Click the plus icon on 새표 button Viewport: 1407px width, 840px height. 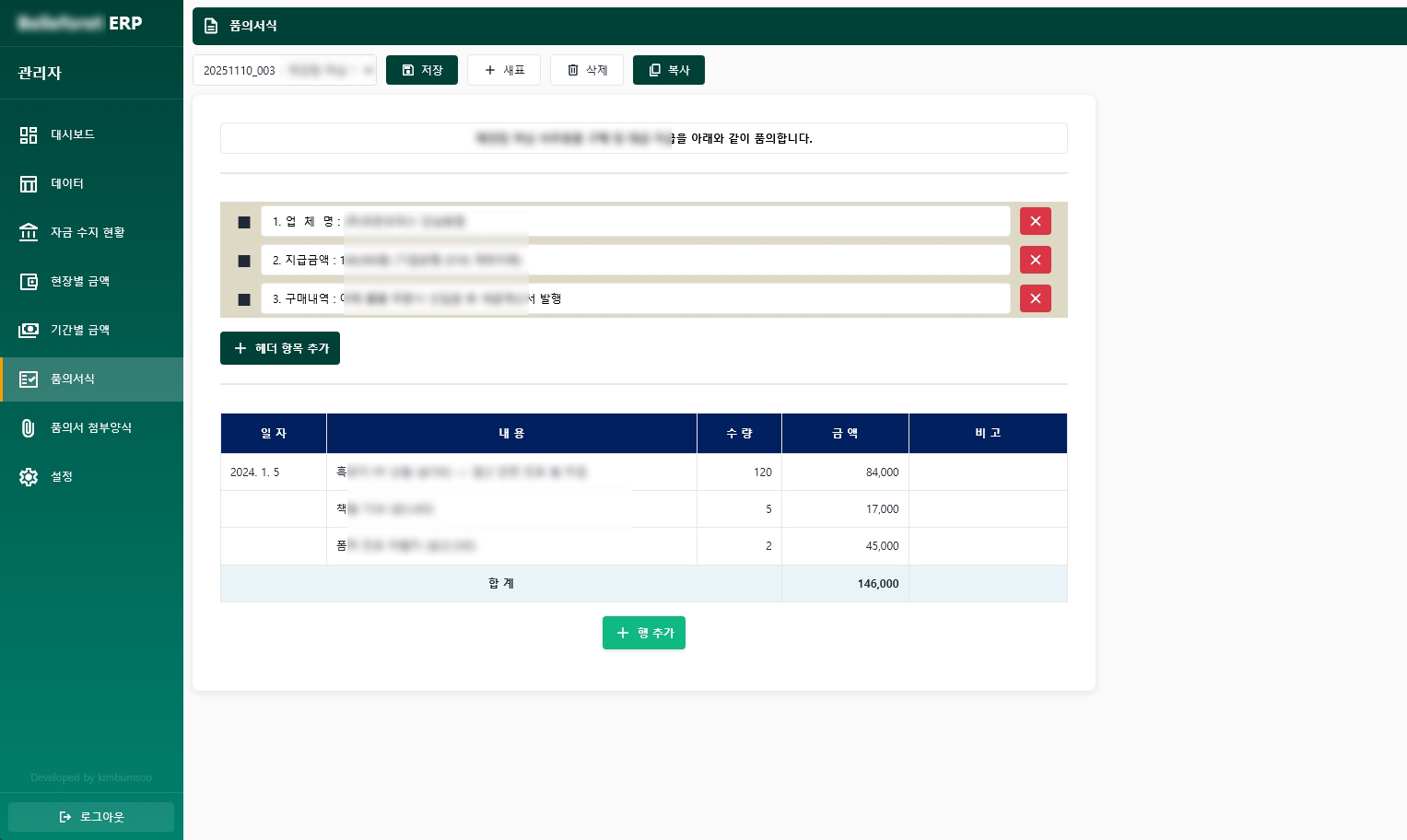pos(490,70)
